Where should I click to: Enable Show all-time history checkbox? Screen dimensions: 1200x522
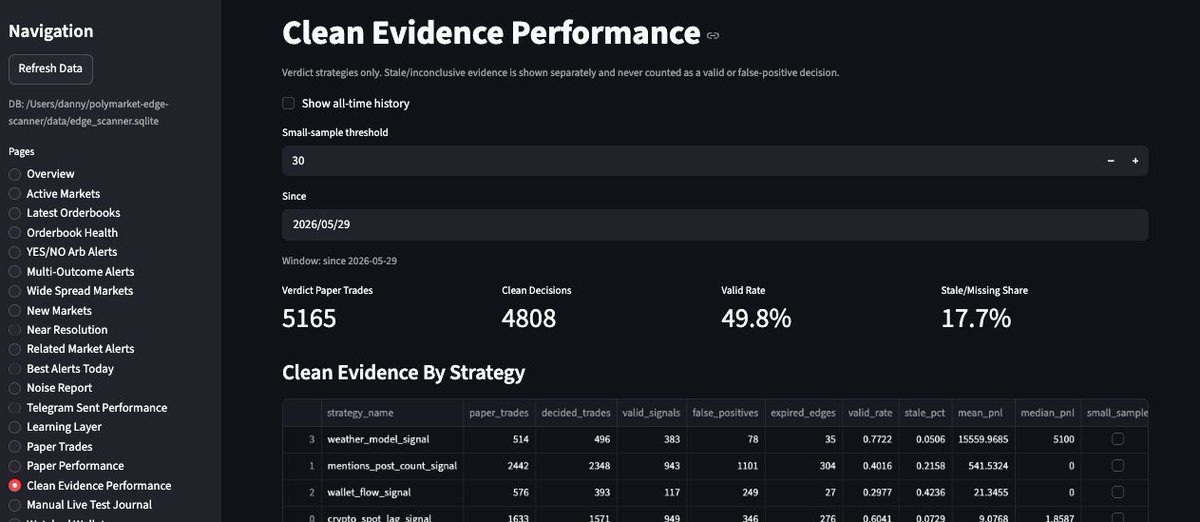(288, 103)
